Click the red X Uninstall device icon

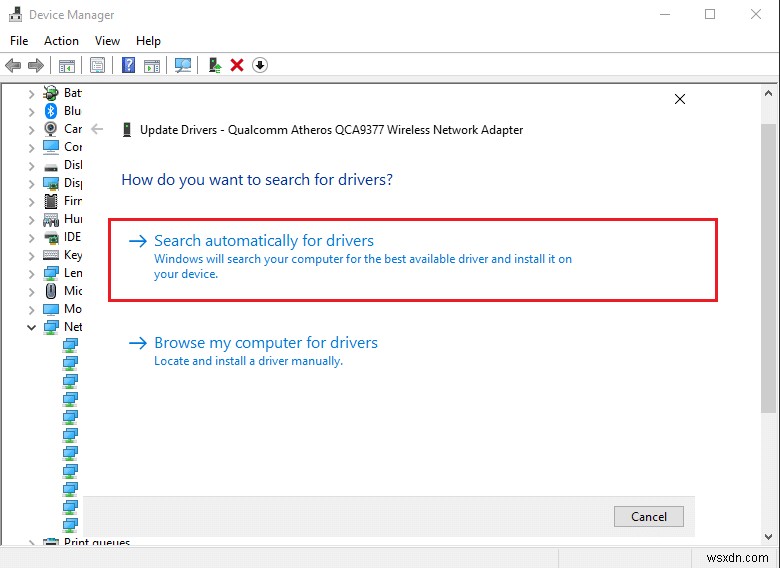(237, 65)
